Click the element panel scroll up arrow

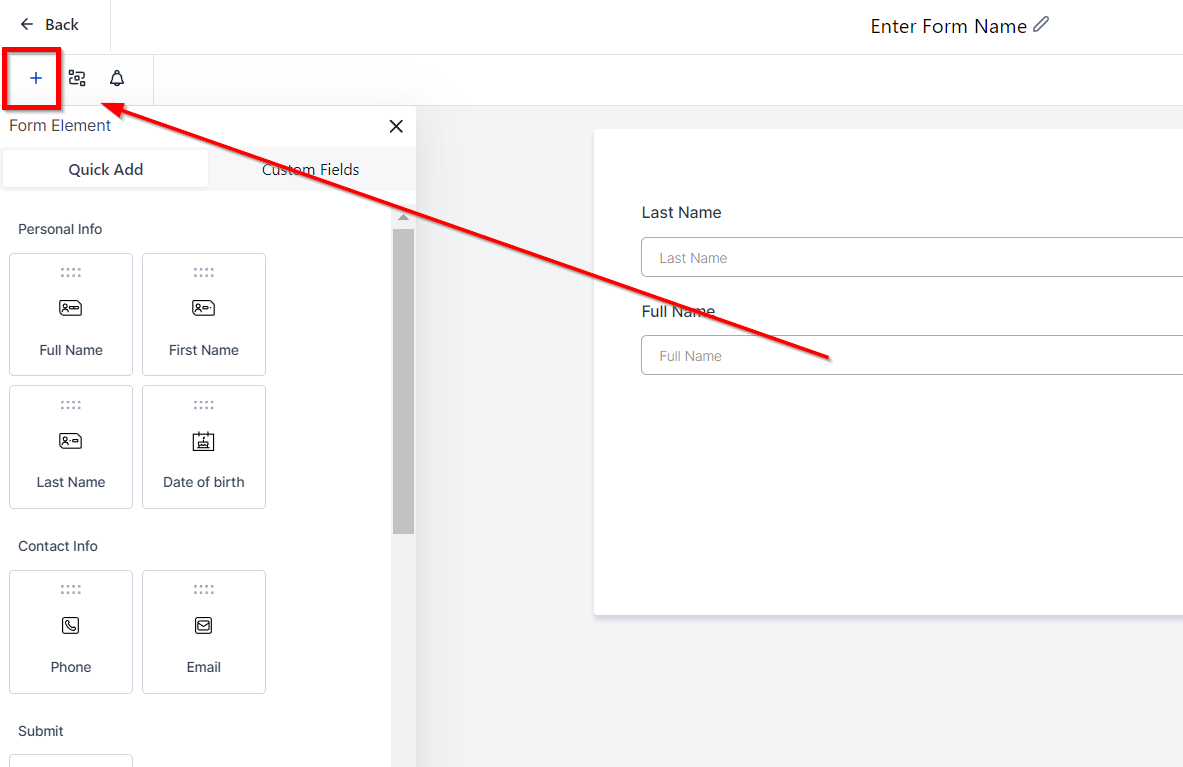(404, 217)
